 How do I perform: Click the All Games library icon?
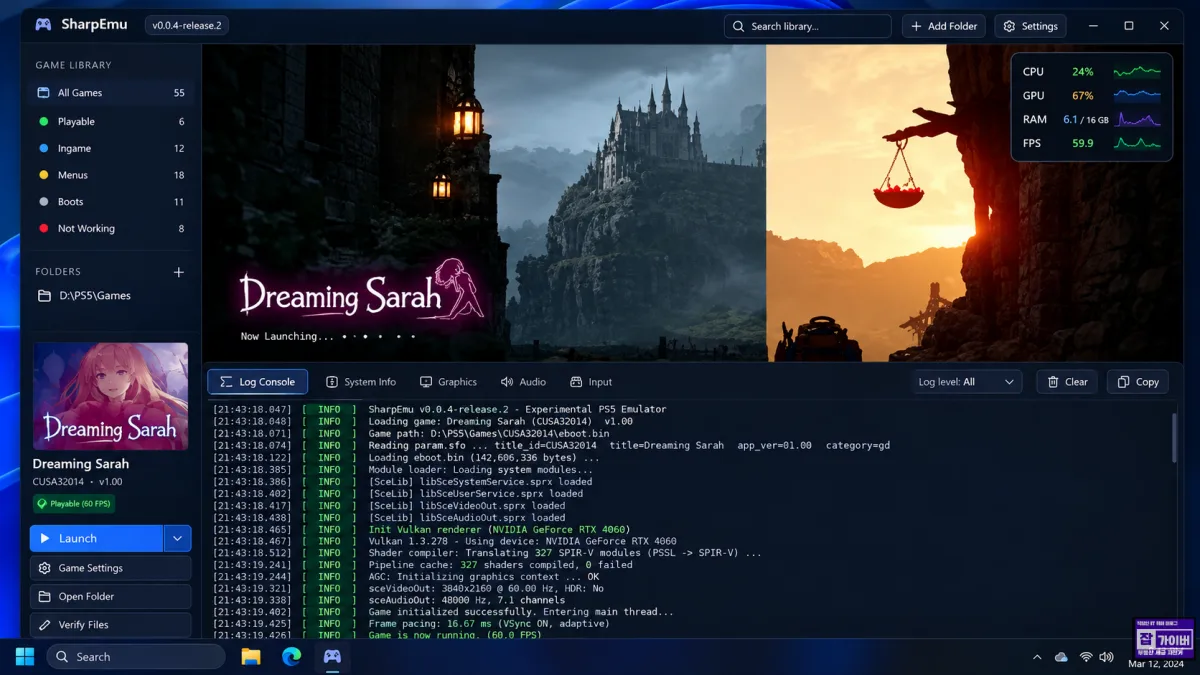point(43,93)
